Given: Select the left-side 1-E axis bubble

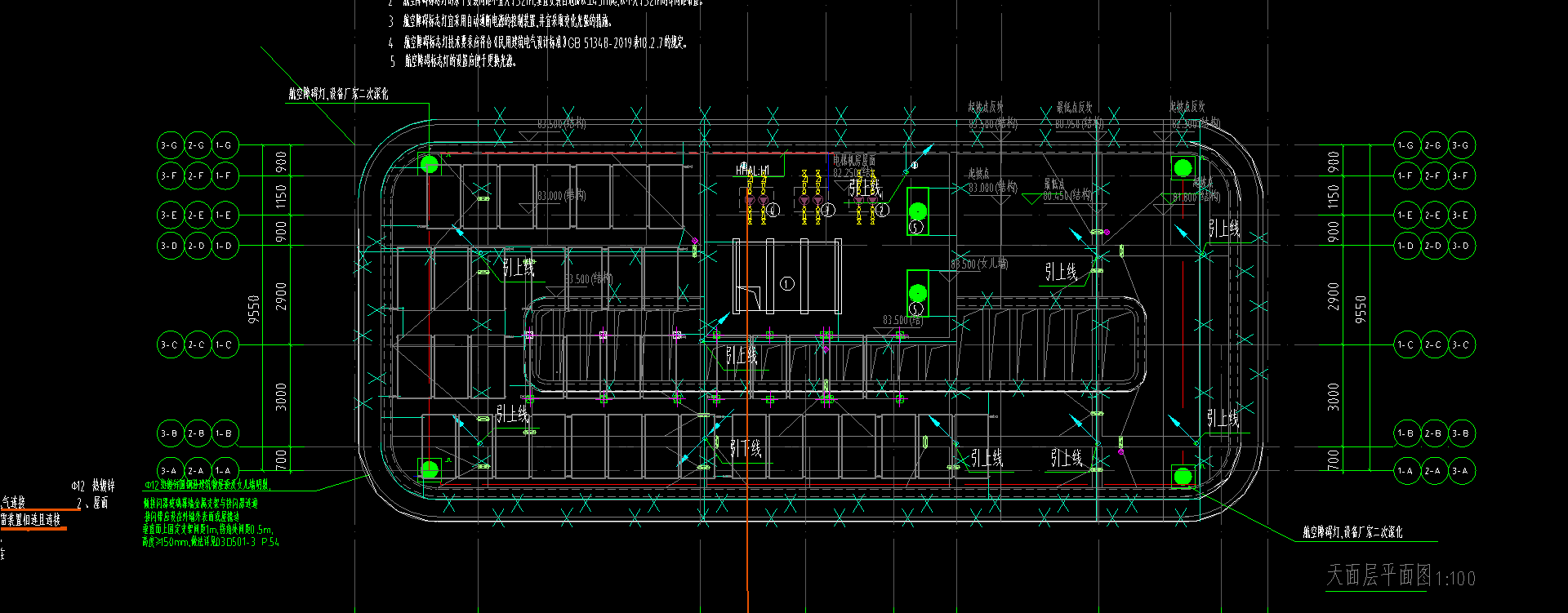Looking at the screenshot, I should 225,215.
